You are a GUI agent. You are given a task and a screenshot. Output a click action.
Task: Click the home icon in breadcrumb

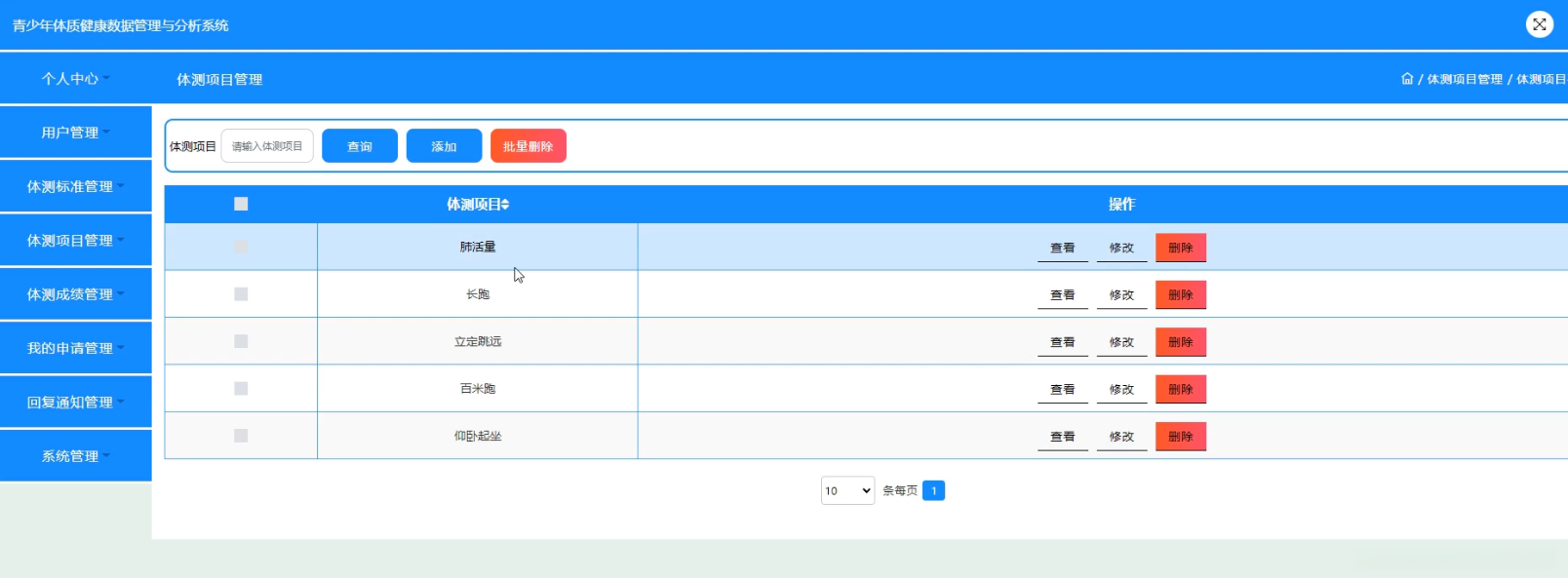pyautogui.click(x=1407, y=79)
